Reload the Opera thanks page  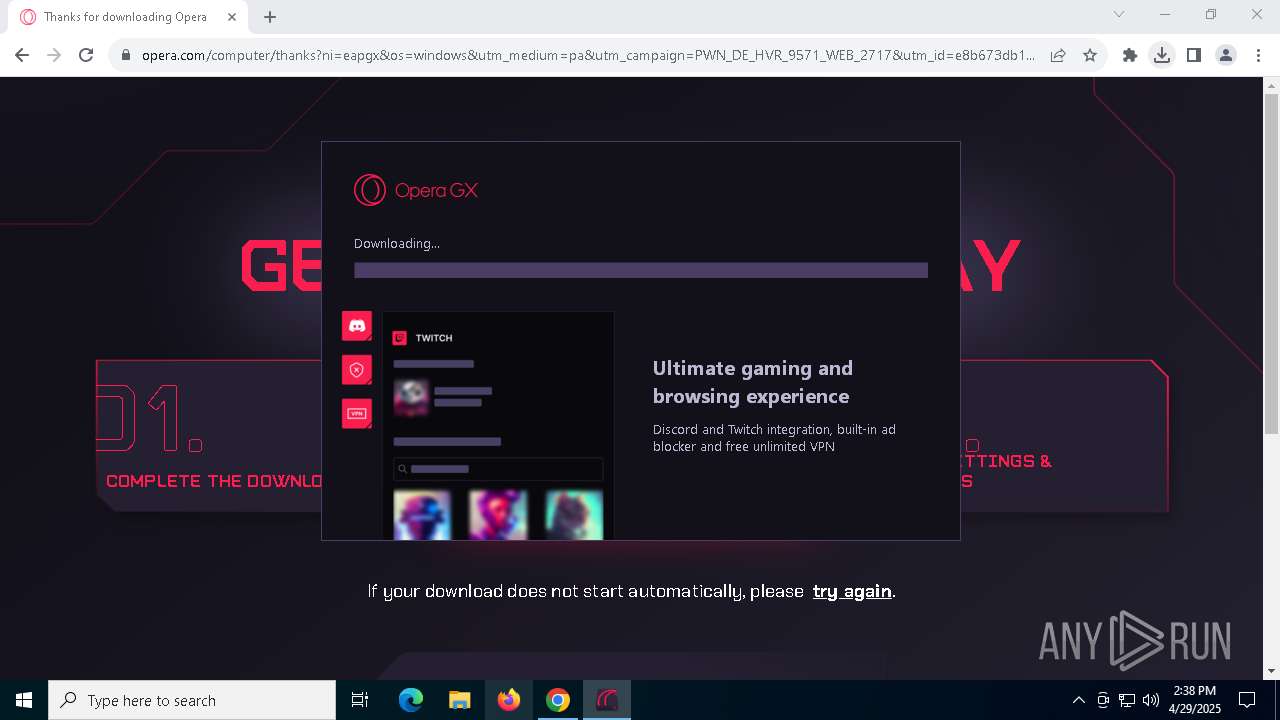point(86,56)
